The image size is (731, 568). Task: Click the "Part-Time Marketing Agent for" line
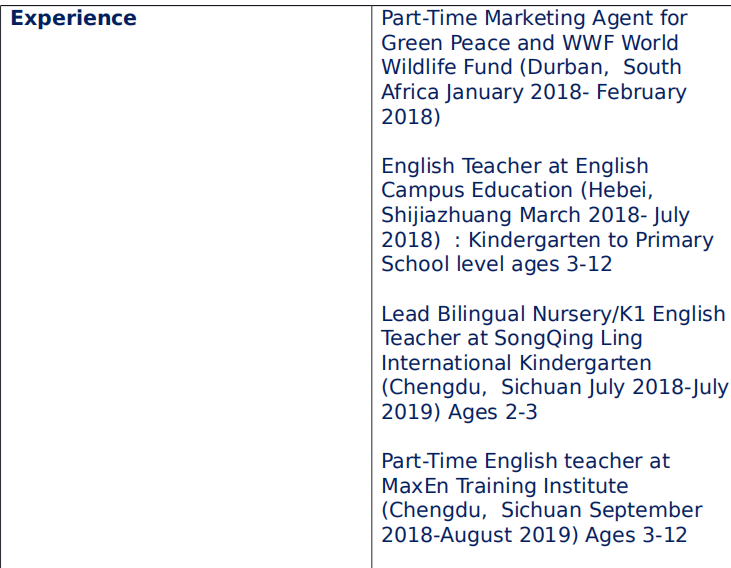pos(534,19)
